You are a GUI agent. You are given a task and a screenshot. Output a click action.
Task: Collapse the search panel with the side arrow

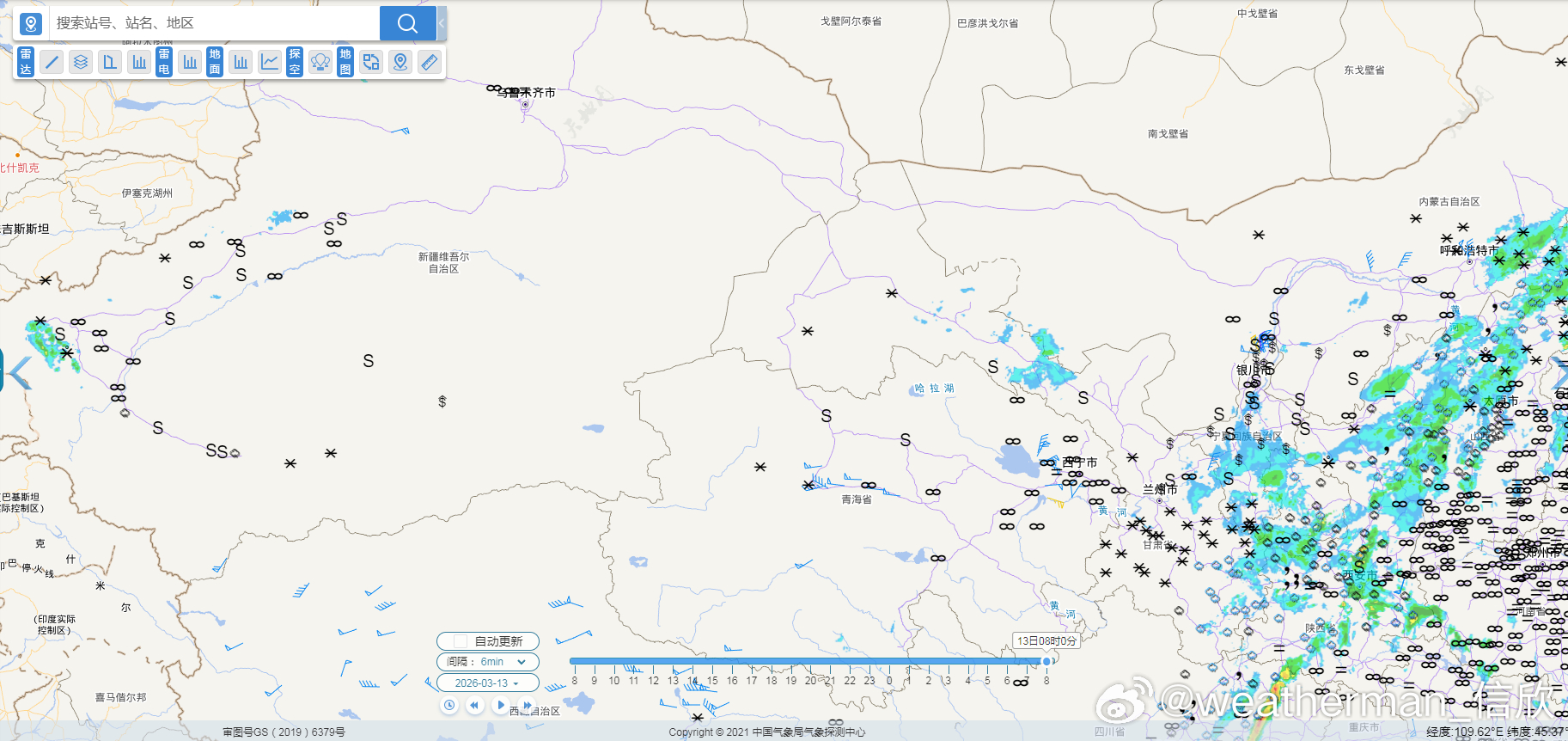(x=442, y=23)
